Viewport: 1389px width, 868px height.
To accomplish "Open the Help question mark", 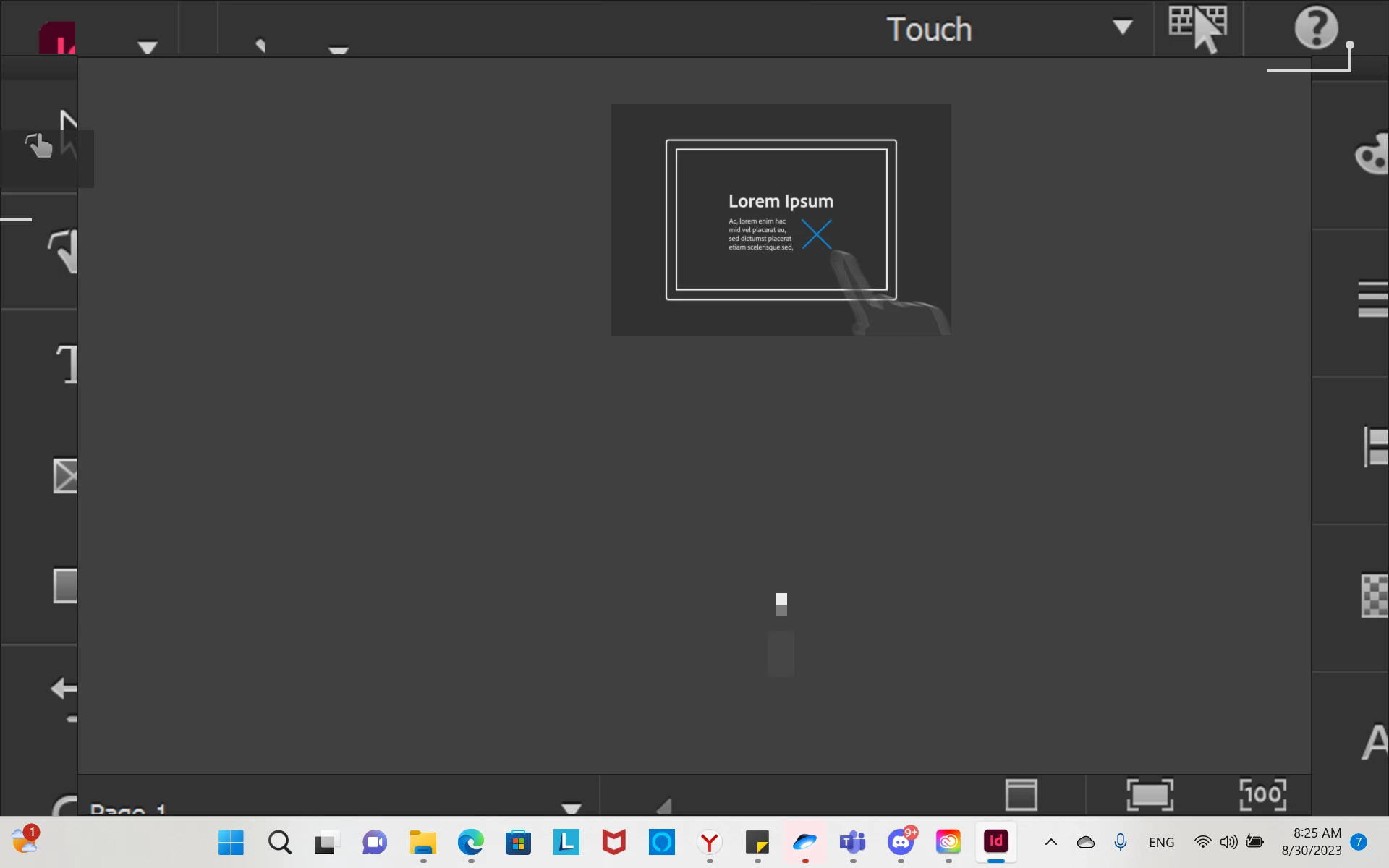I will pos(1315,27).
